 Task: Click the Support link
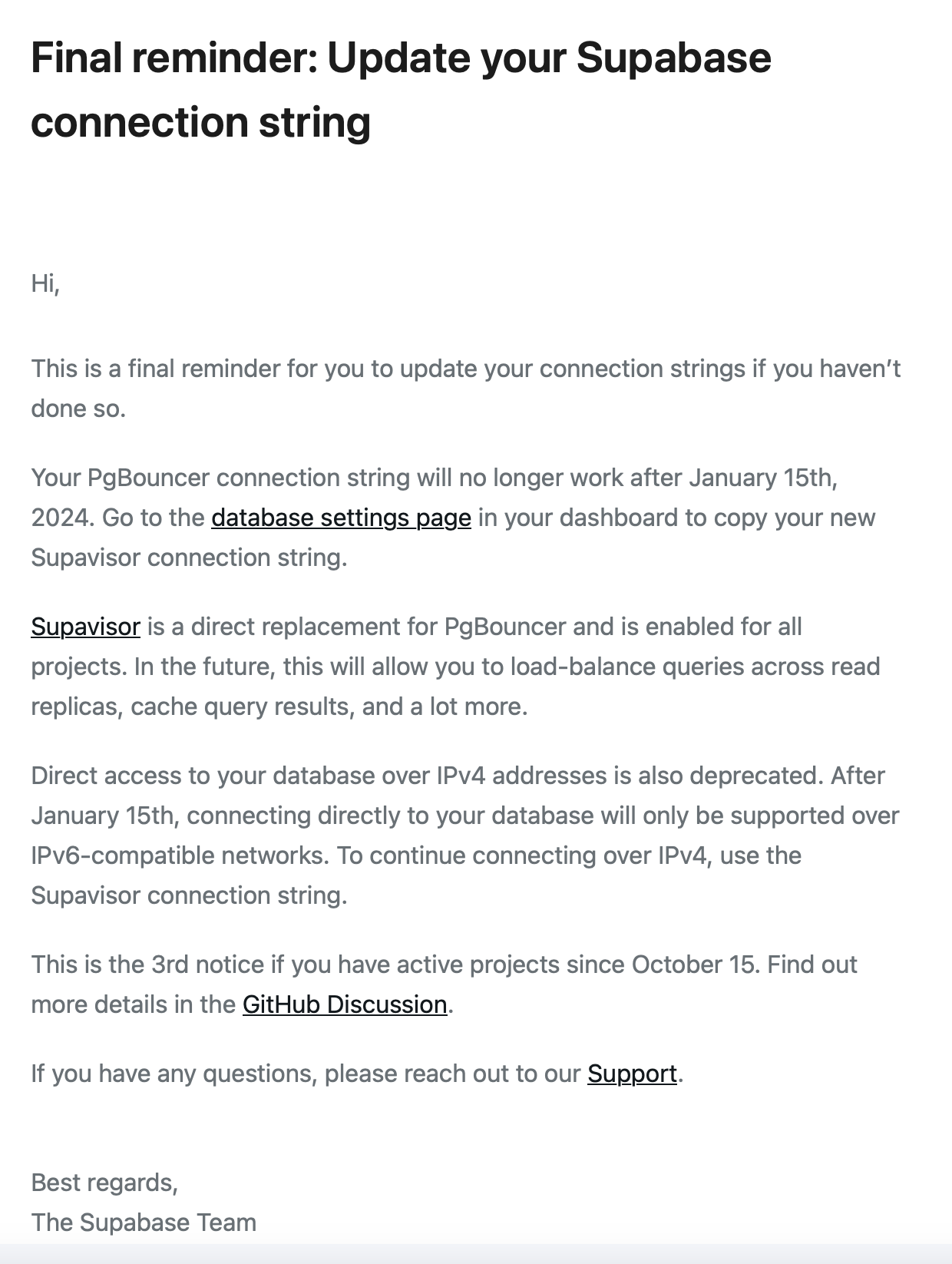(x=632, y=1074)
